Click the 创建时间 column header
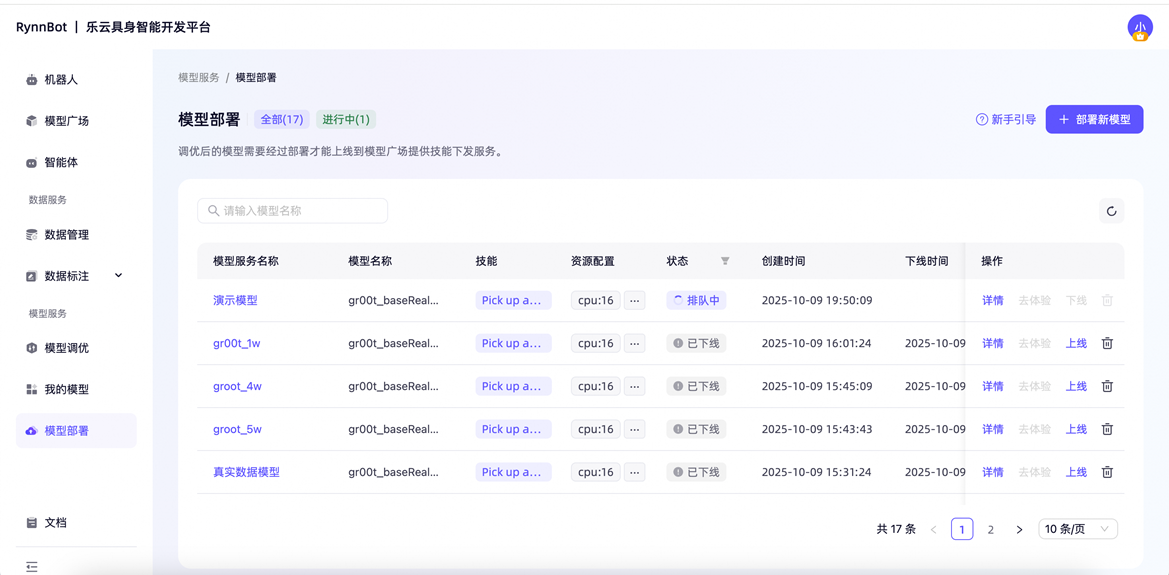 pyautogui.click(x=784, y=261)
